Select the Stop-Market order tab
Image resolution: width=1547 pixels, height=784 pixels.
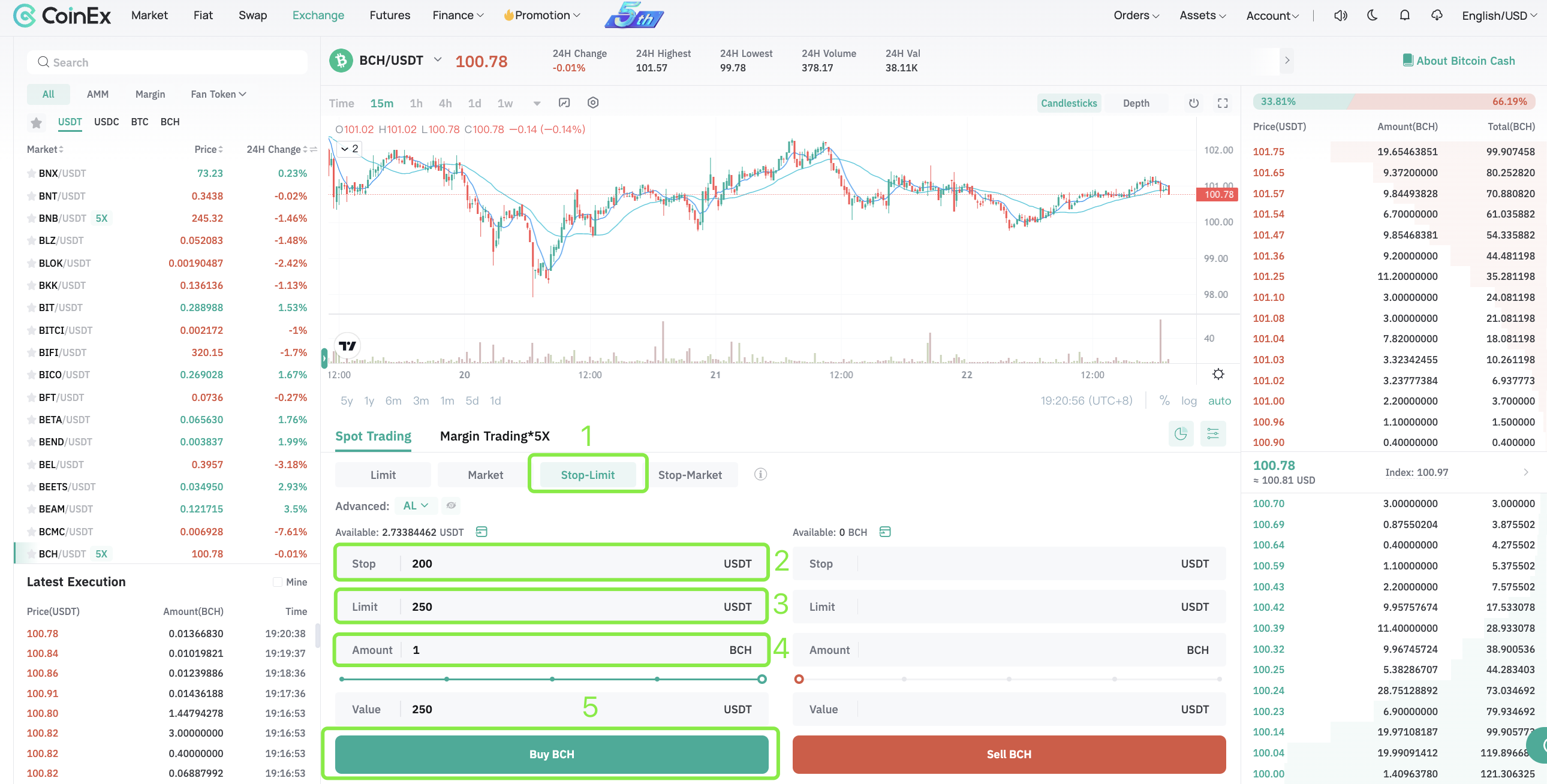(690, 475)
